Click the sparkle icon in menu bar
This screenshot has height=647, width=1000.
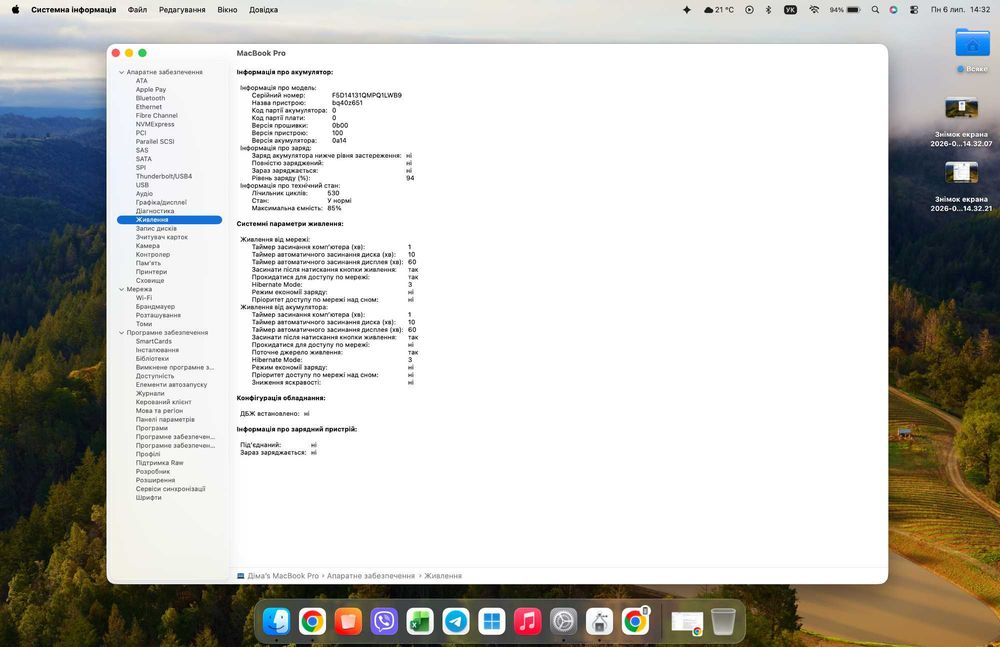click(x=687, y=10)
